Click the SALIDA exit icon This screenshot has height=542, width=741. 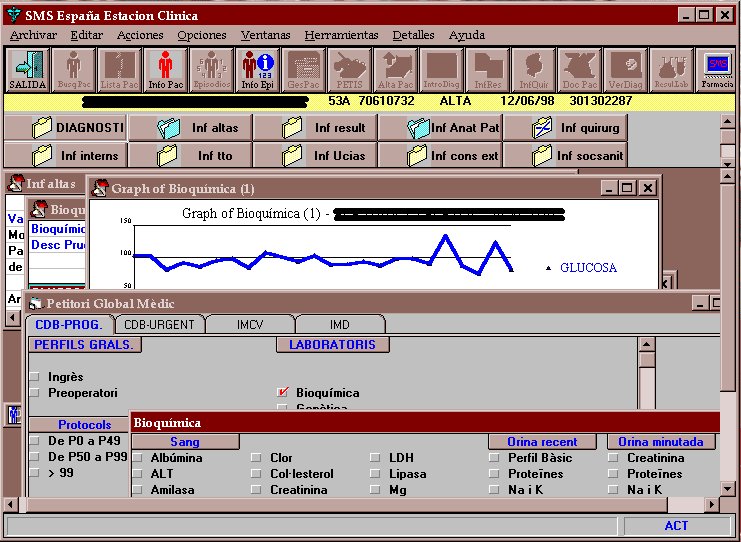28,69
